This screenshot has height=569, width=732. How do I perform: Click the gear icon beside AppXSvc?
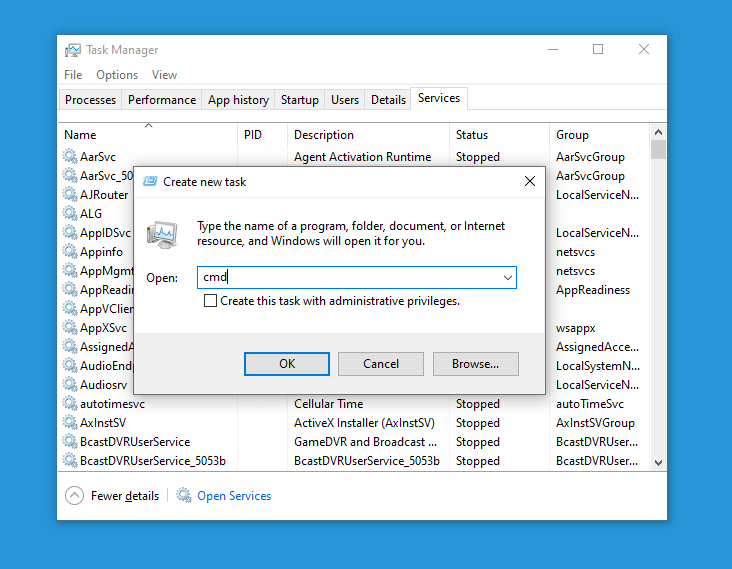70,327
